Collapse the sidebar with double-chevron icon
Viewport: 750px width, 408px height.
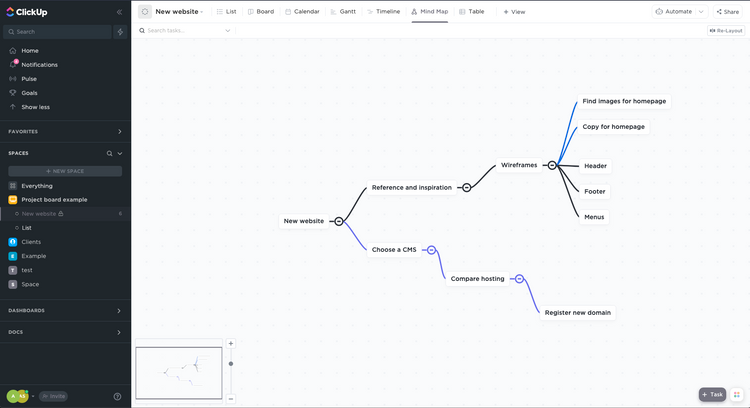(119, 12)
